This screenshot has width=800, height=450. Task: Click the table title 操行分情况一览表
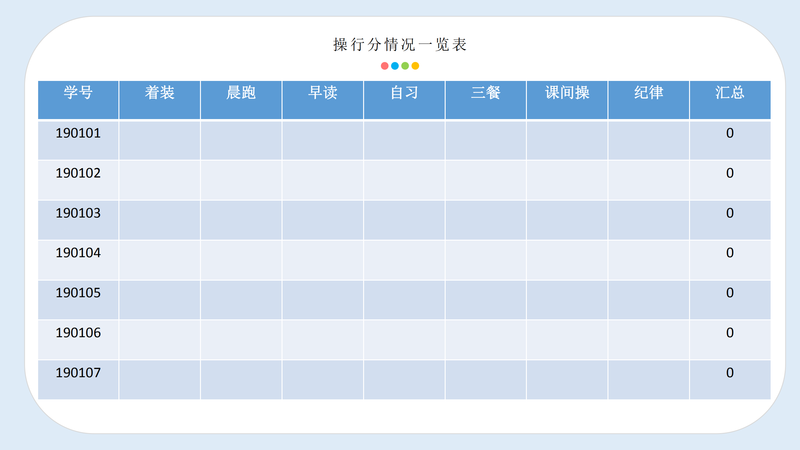click(x=400, y=44)
